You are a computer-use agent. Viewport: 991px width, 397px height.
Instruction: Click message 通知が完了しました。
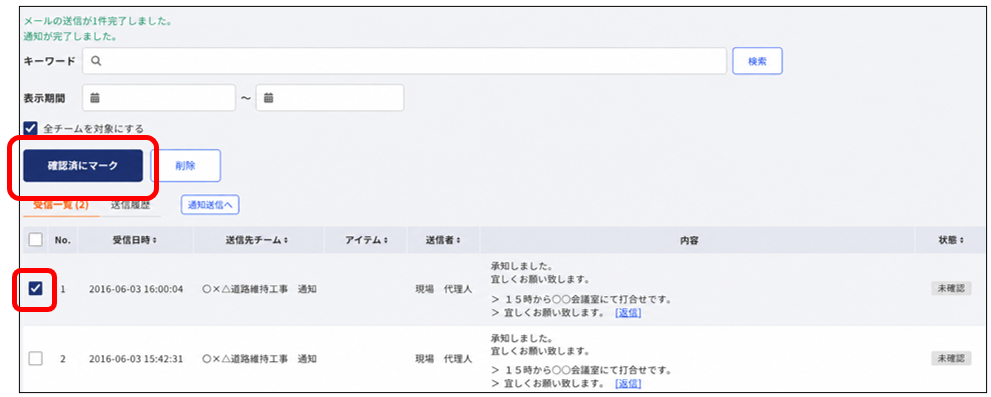coord(70,36)
